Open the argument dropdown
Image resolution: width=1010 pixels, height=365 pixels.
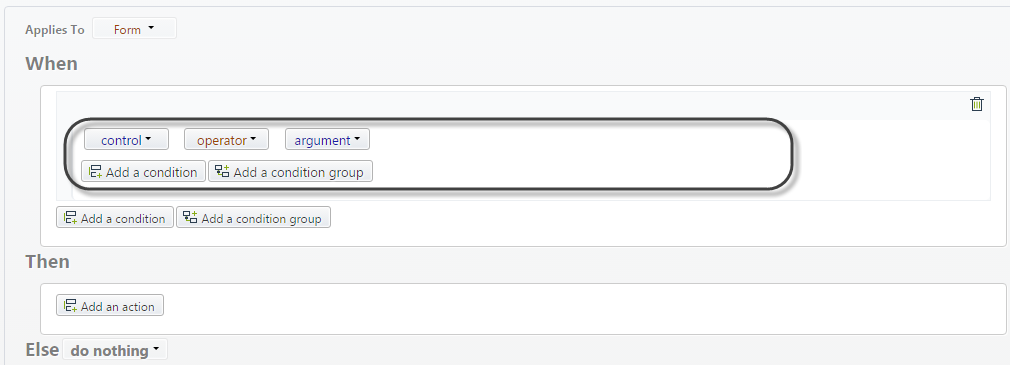pos(327,139)
